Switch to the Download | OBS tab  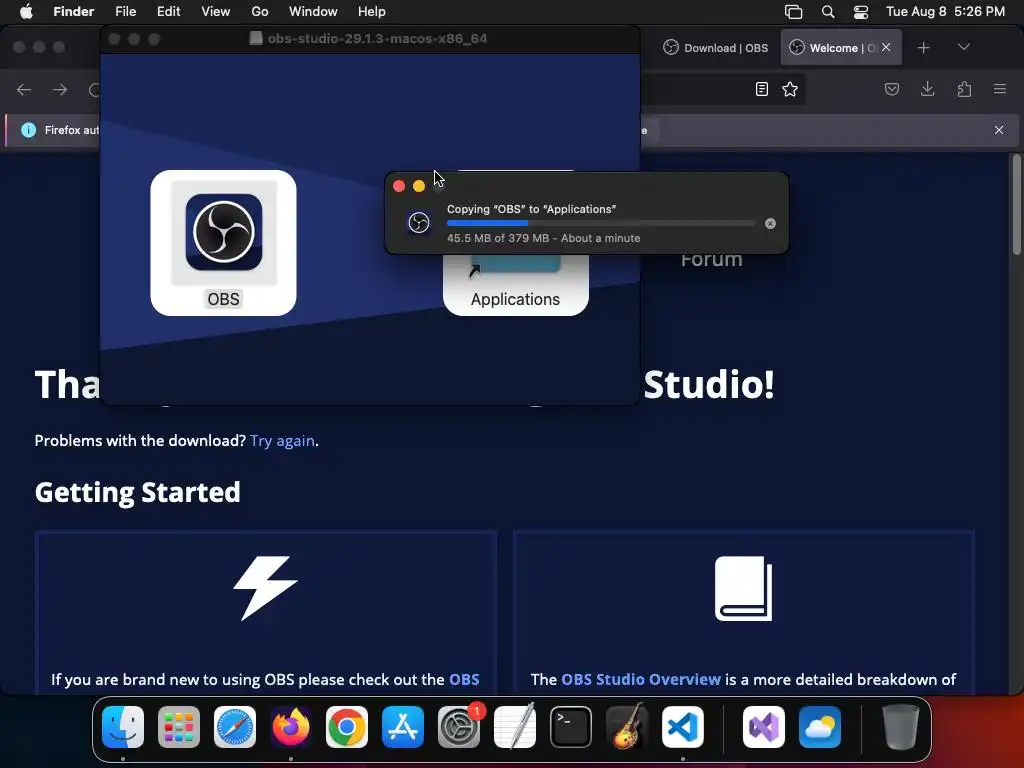[x=716, y=48]
